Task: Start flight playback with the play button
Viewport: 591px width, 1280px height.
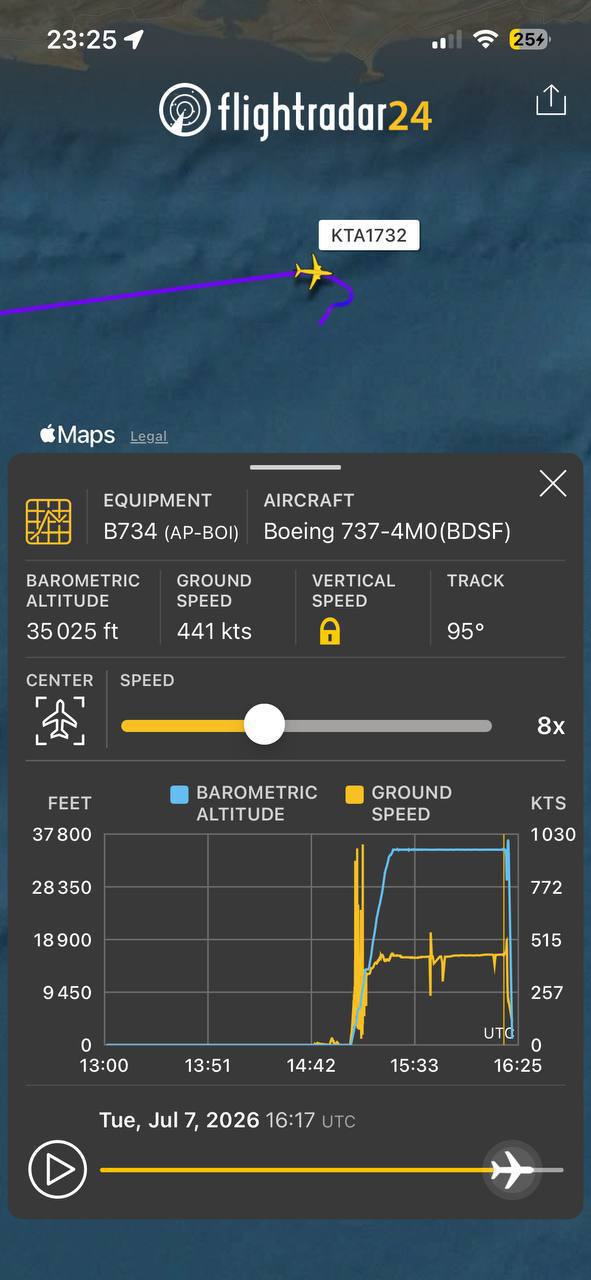Action: pos(57,1169)
